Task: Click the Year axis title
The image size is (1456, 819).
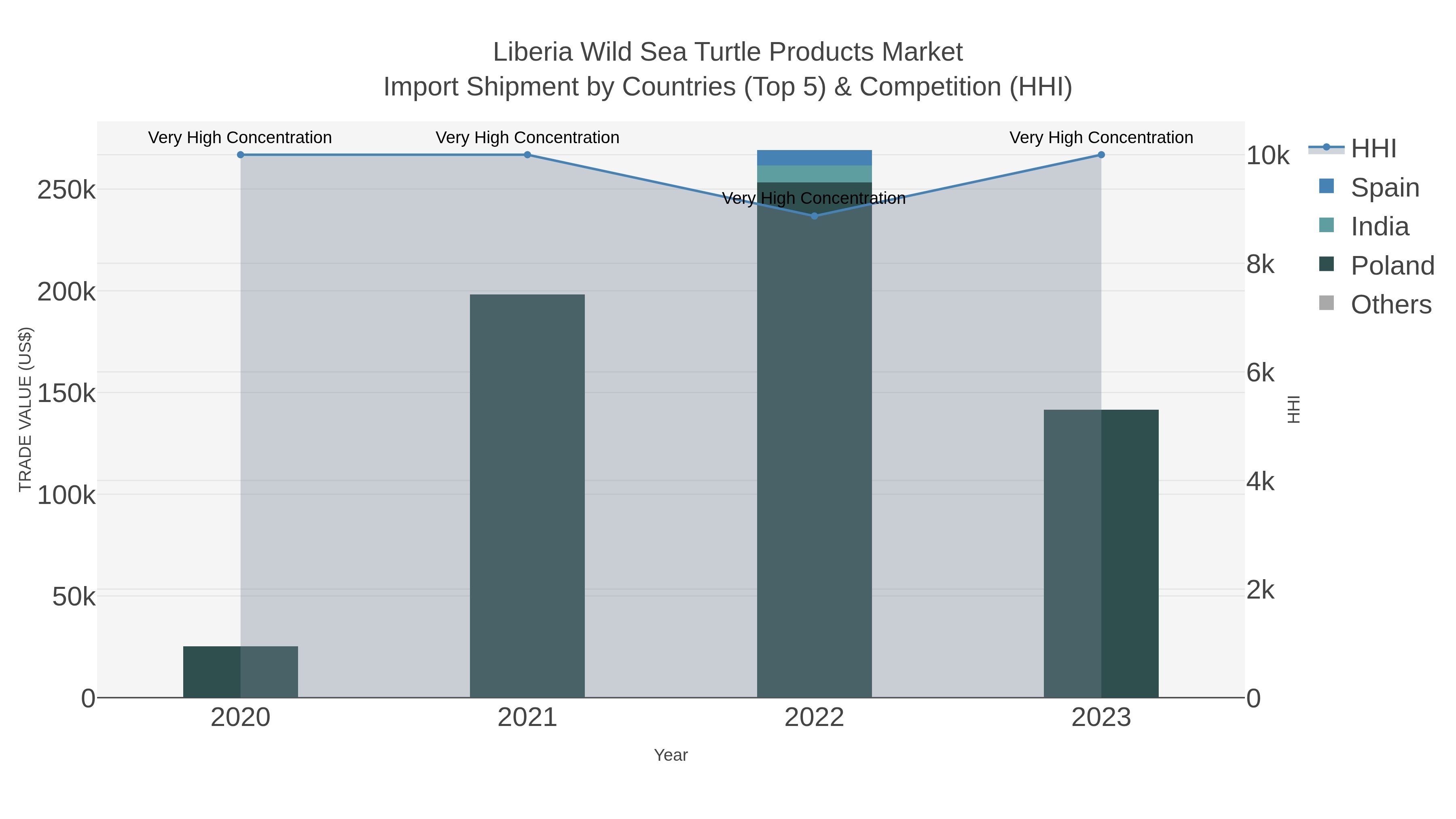Action: click(671, 755)
